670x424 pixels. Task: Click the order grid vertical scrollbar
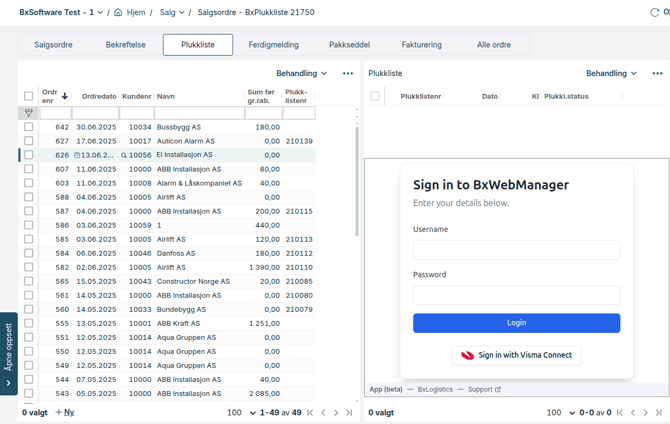point(357,181)
